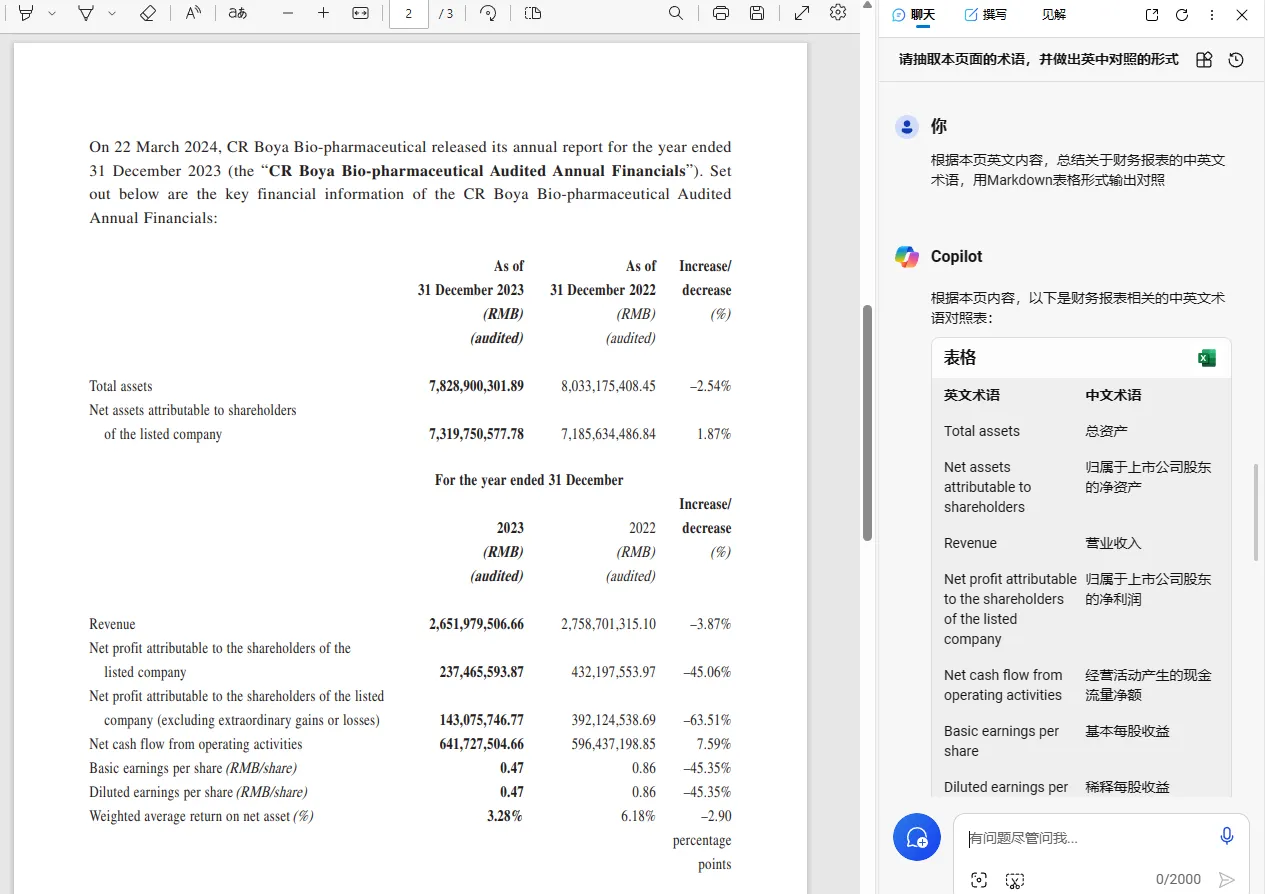
Task: Click the 经营活动产生的现金流量净额 cell
Action: click(1148, 685)
